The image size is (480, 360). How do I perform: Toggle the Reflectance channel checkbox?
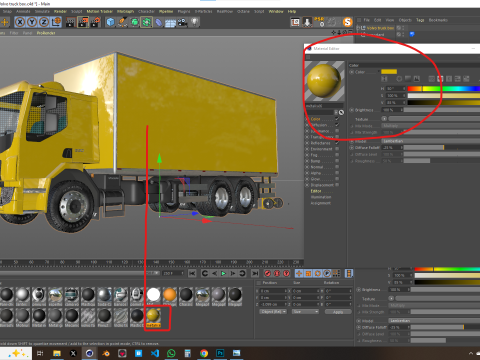[x=337, y=143]
